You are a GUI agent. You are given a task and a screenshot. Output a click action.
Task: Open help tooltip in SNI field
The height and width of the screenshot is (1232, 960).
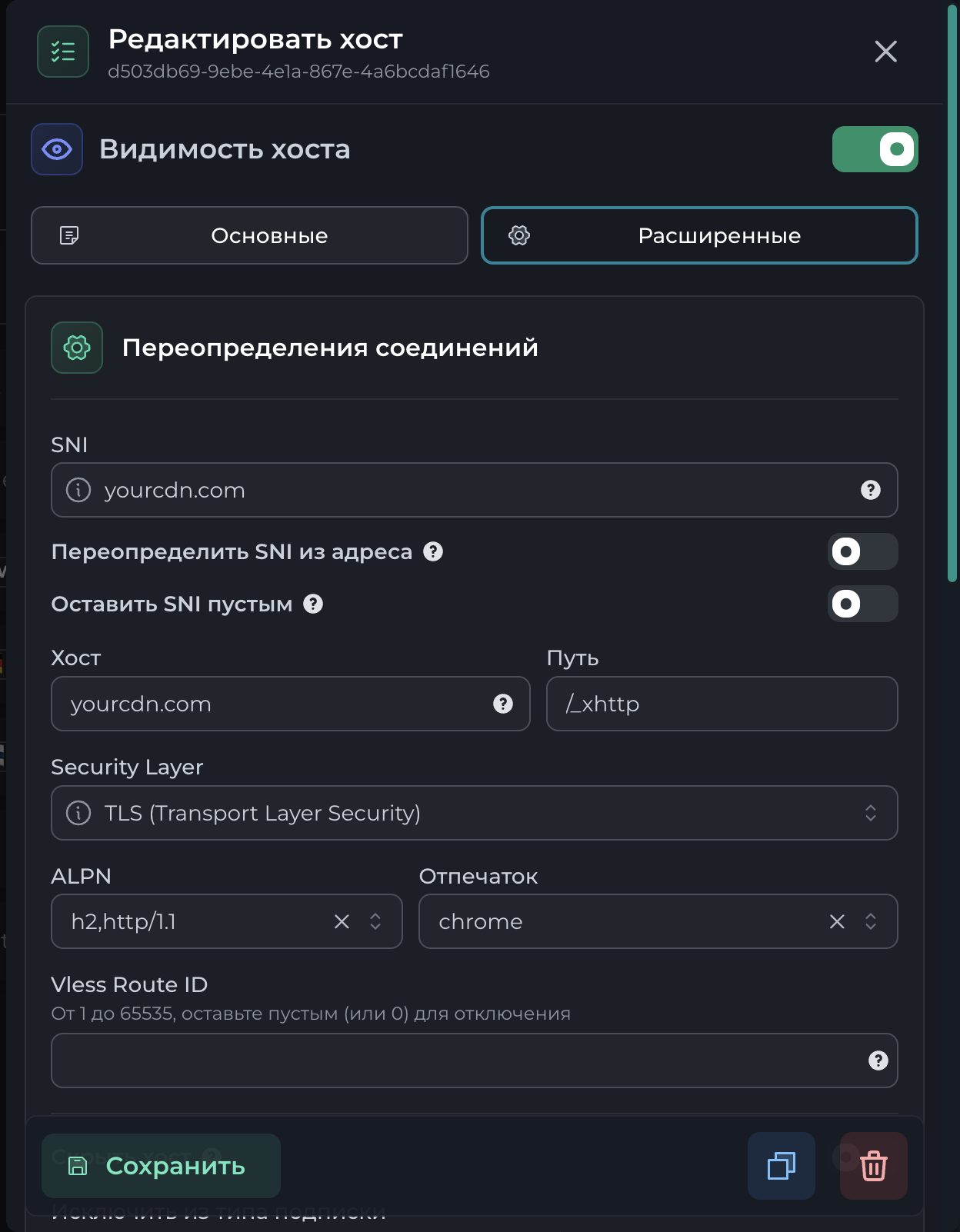870,490
